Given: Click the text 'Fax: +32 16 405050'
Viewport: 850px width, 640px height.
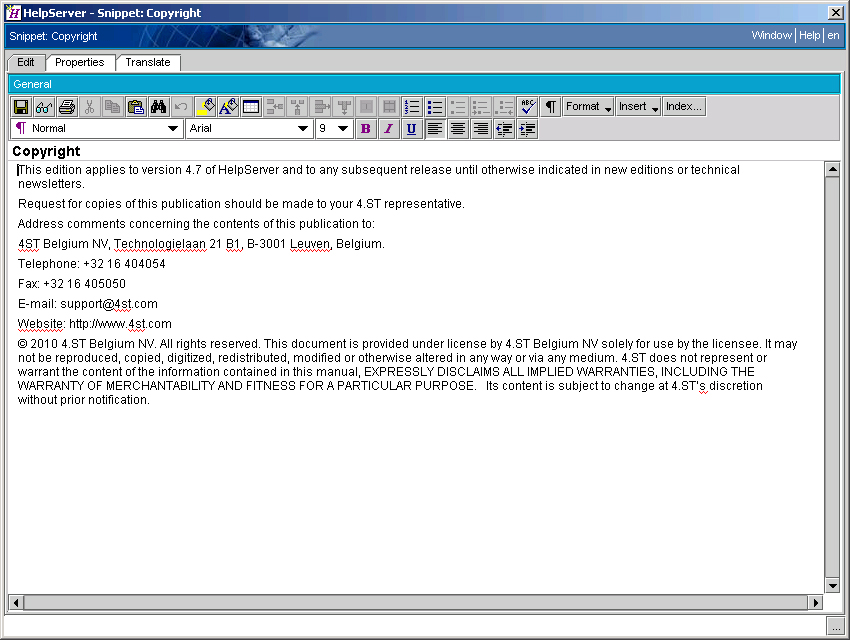Looking at the screenshot, I should click(x=72, y=284).
